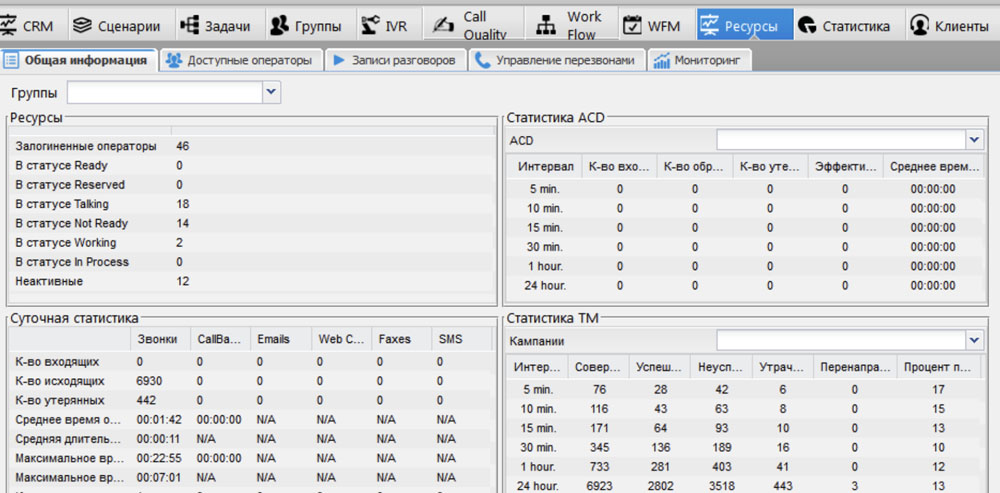The image size is (1000, 493).
Task: Expand the Кампании dropdown list
Action: point(974,341)
